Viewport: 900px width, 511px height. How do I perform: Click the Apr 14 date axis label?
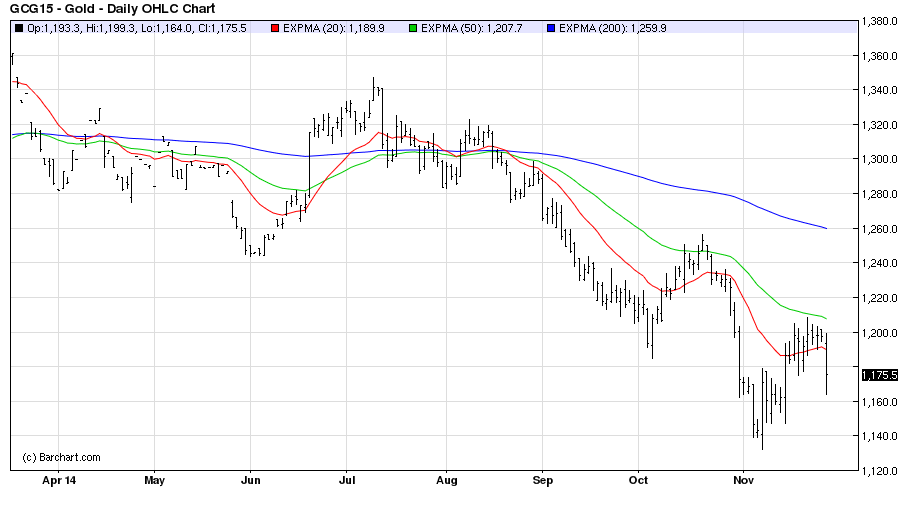click(x=59, y=480)
